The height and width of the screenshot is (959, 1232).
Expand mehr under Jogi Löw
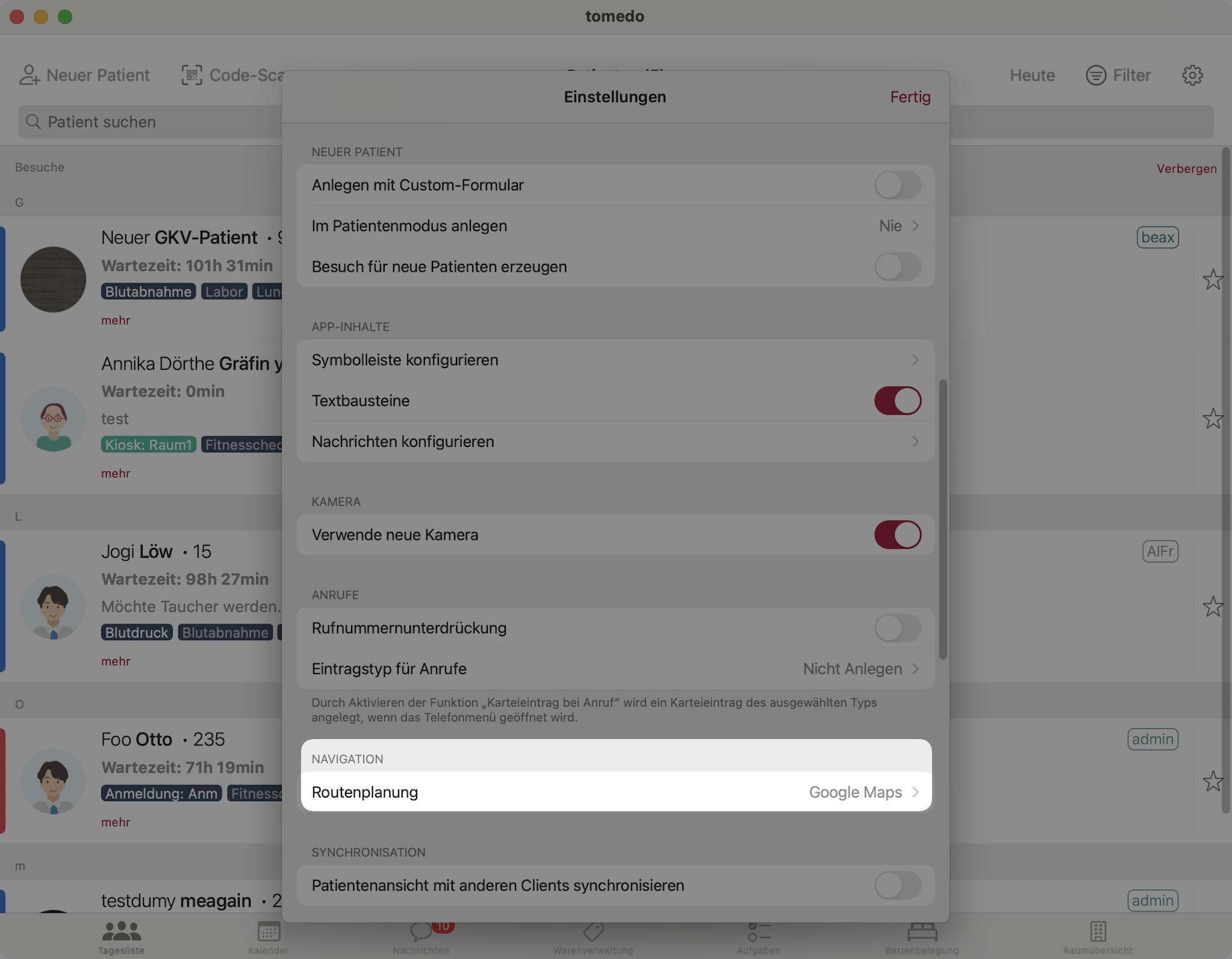tap(116, 661)
